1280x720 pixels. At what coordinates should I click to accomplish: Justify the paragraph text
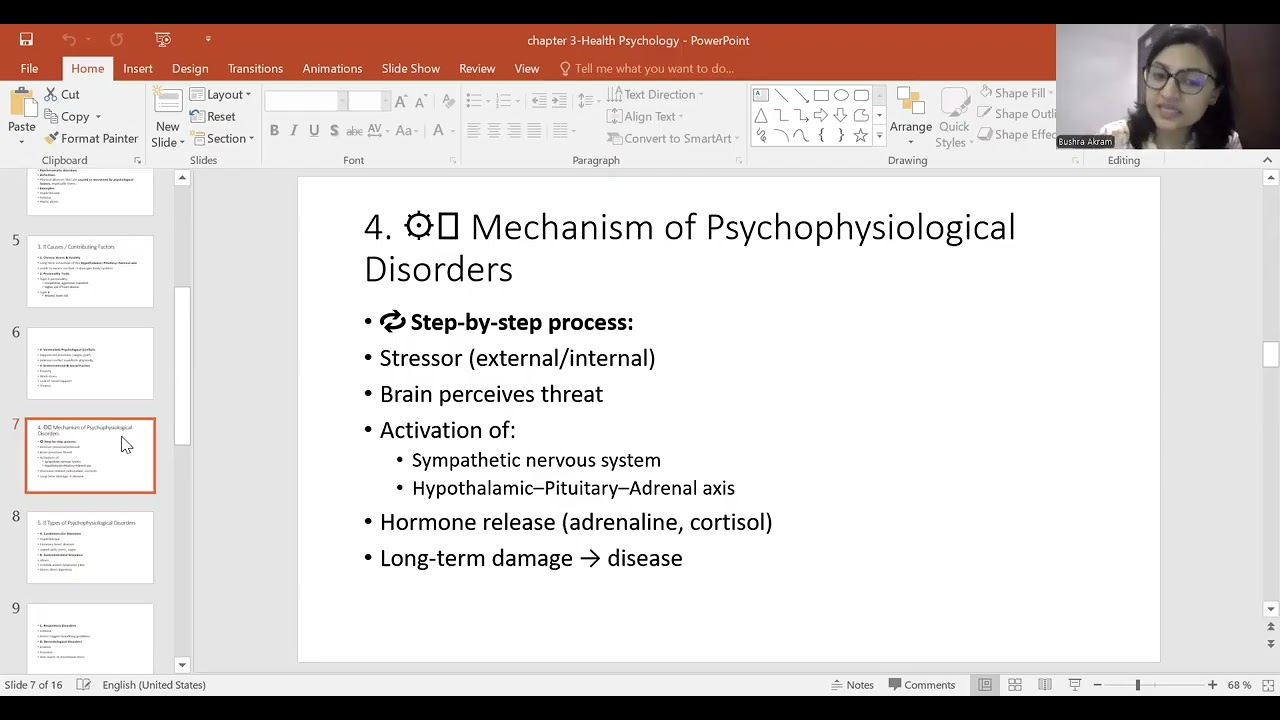pos(534,131)
